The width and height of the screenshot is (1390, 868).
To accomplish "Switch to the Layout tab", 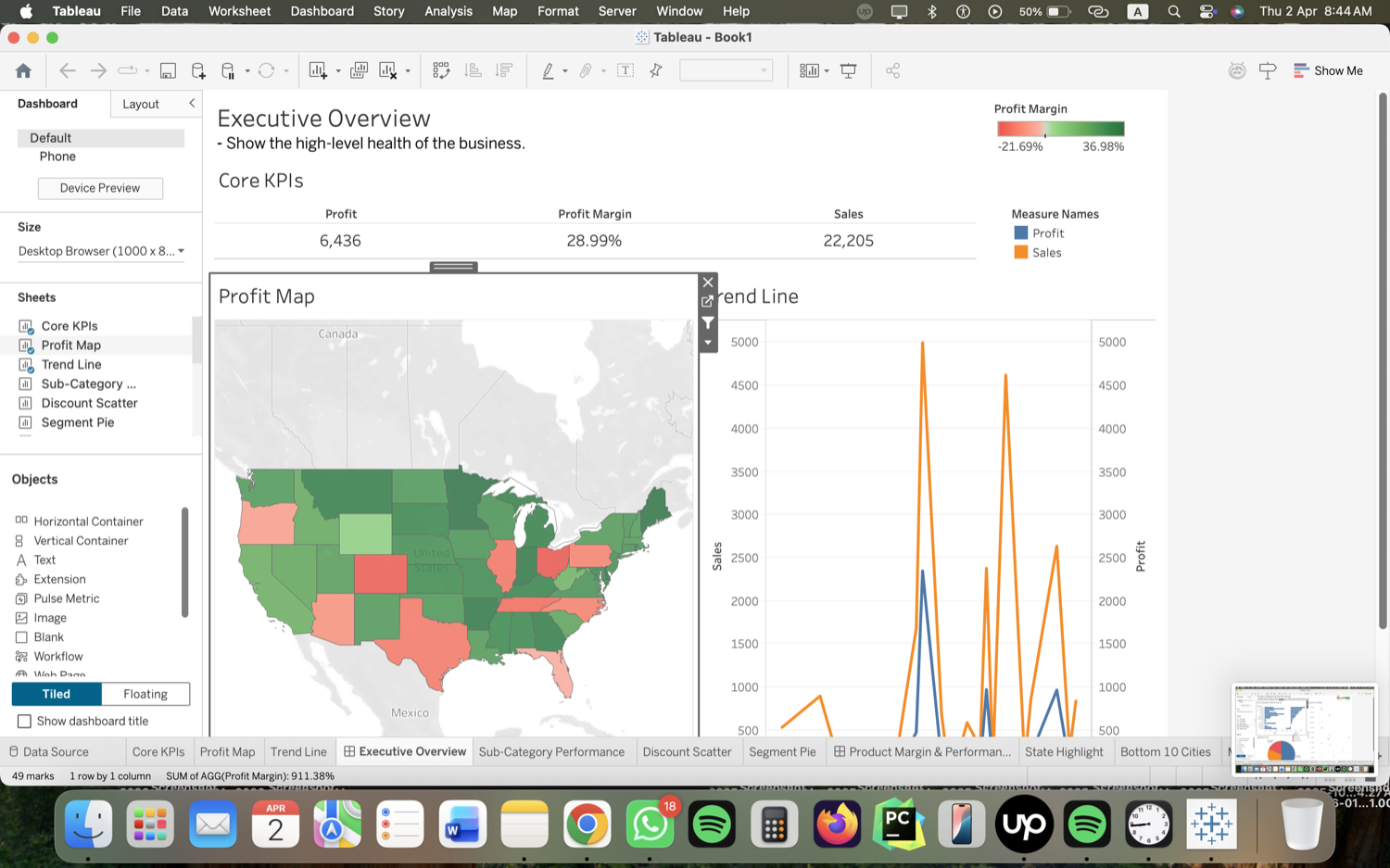I will click(141, 104).
